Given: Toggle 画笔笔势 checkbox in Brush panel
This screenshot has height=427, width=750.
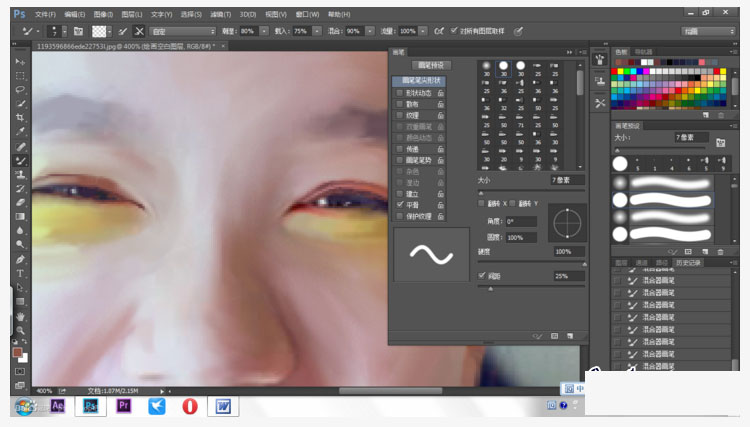Looking at the screenshot, I should click(399, 160).
